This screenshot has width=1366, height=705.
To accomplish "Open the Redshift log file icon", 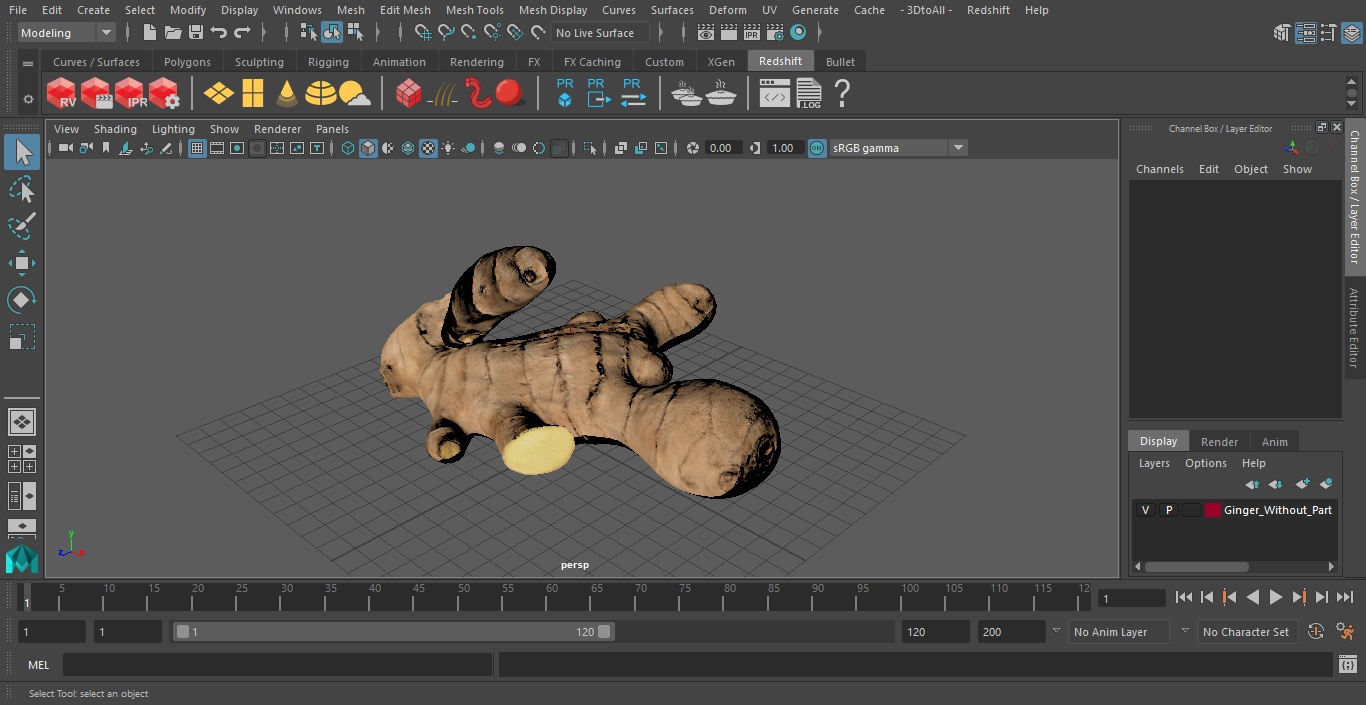I will pos(808,94).
